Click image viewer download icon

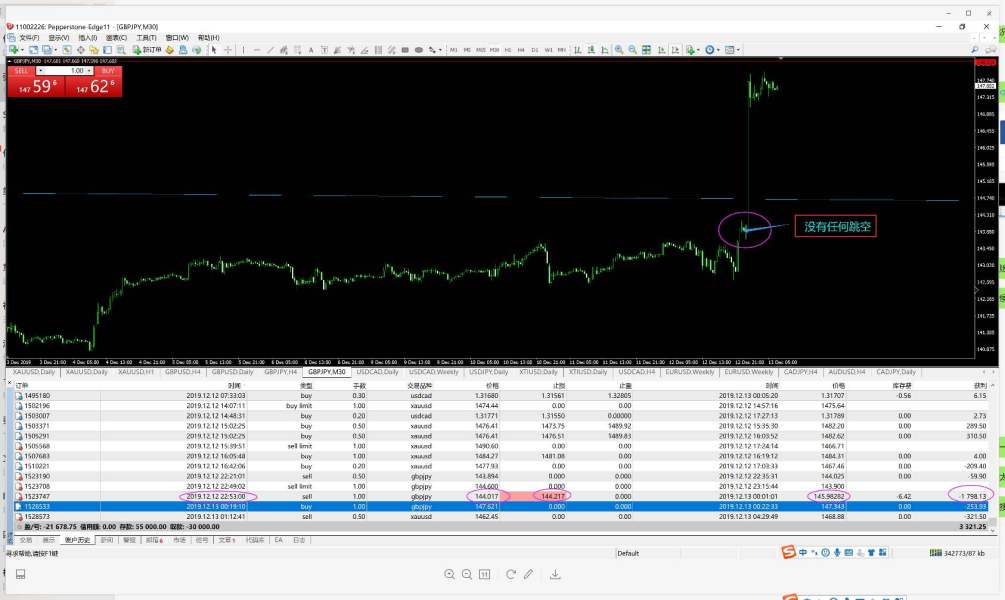point(555,574)
